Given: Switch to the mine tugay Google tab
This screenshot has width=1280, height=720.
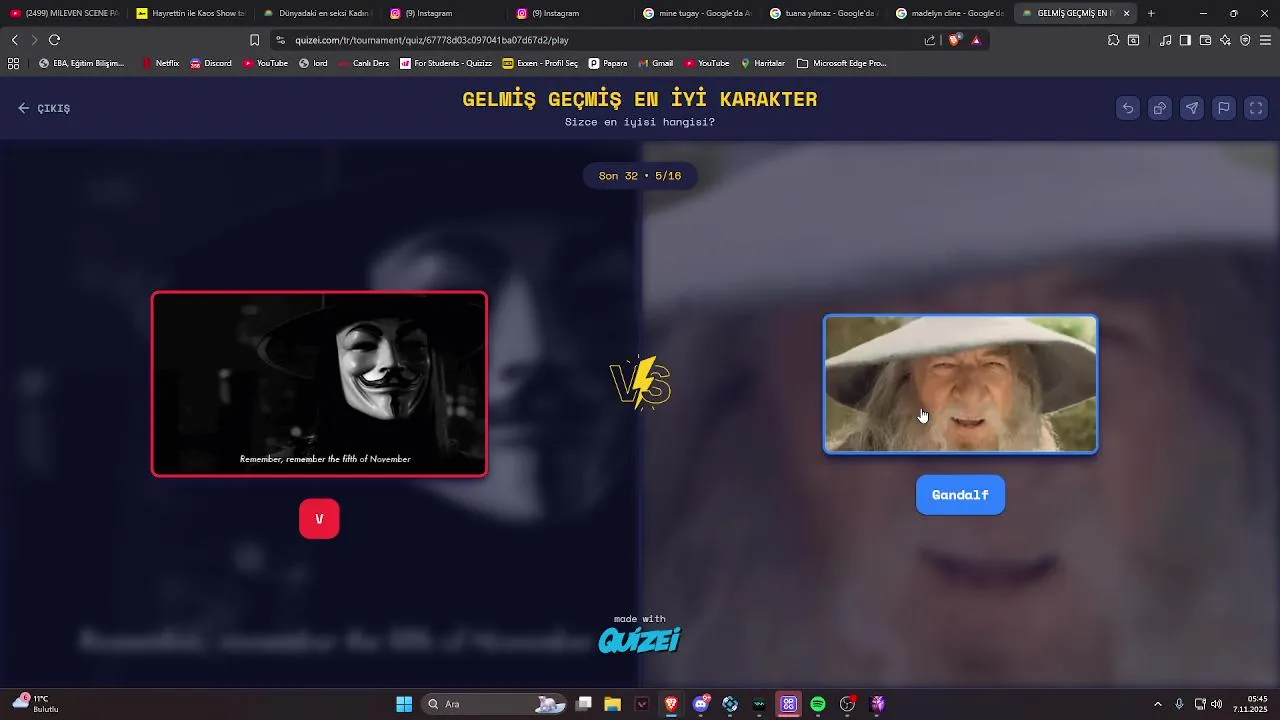Looking at the screenshot, I should (x=697, y=13).
